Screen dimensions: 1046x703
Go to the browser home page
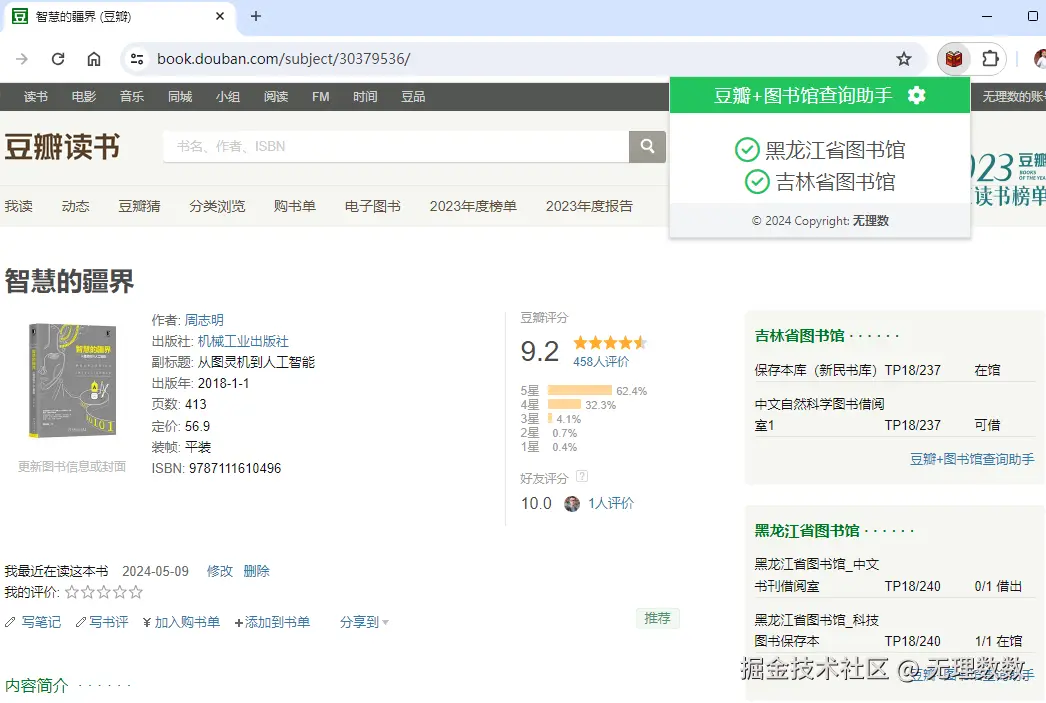tap(94, 59)
